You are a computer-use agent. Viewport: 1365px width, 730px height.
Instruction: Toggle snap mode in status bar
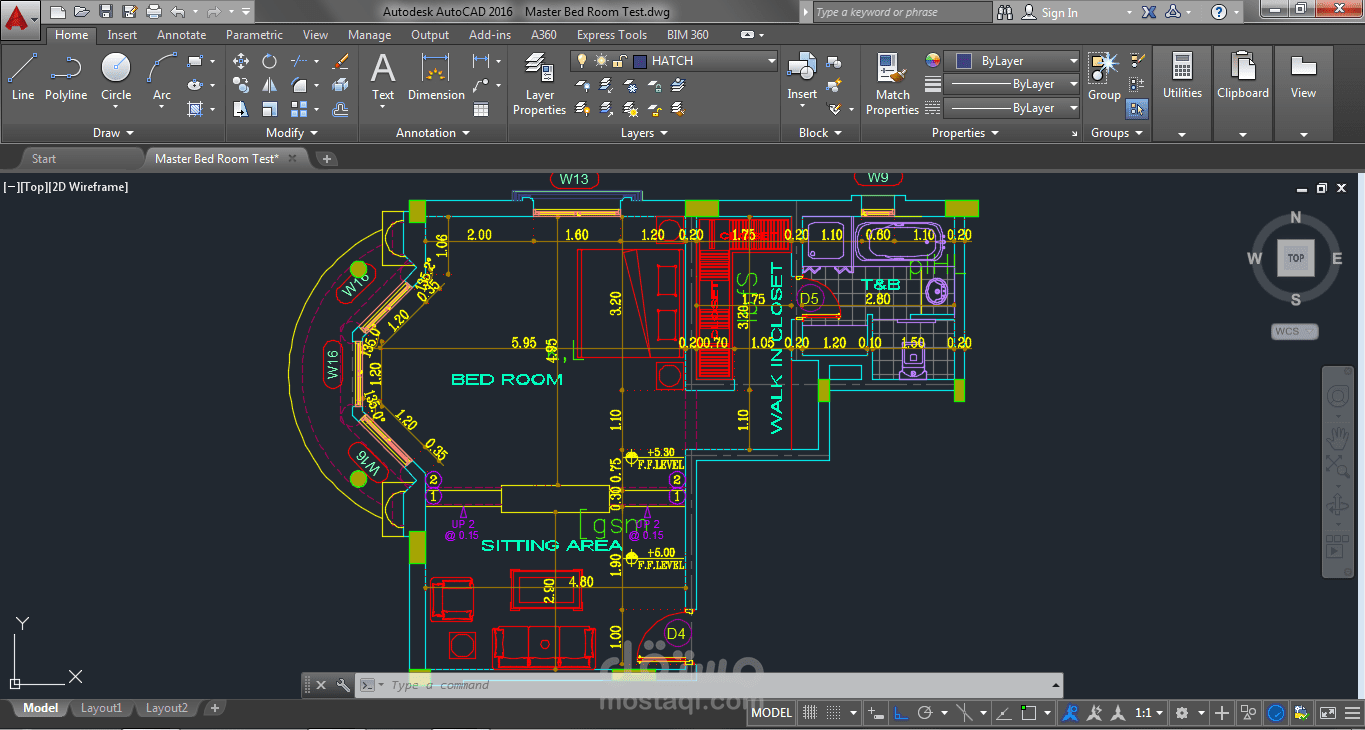835,713
